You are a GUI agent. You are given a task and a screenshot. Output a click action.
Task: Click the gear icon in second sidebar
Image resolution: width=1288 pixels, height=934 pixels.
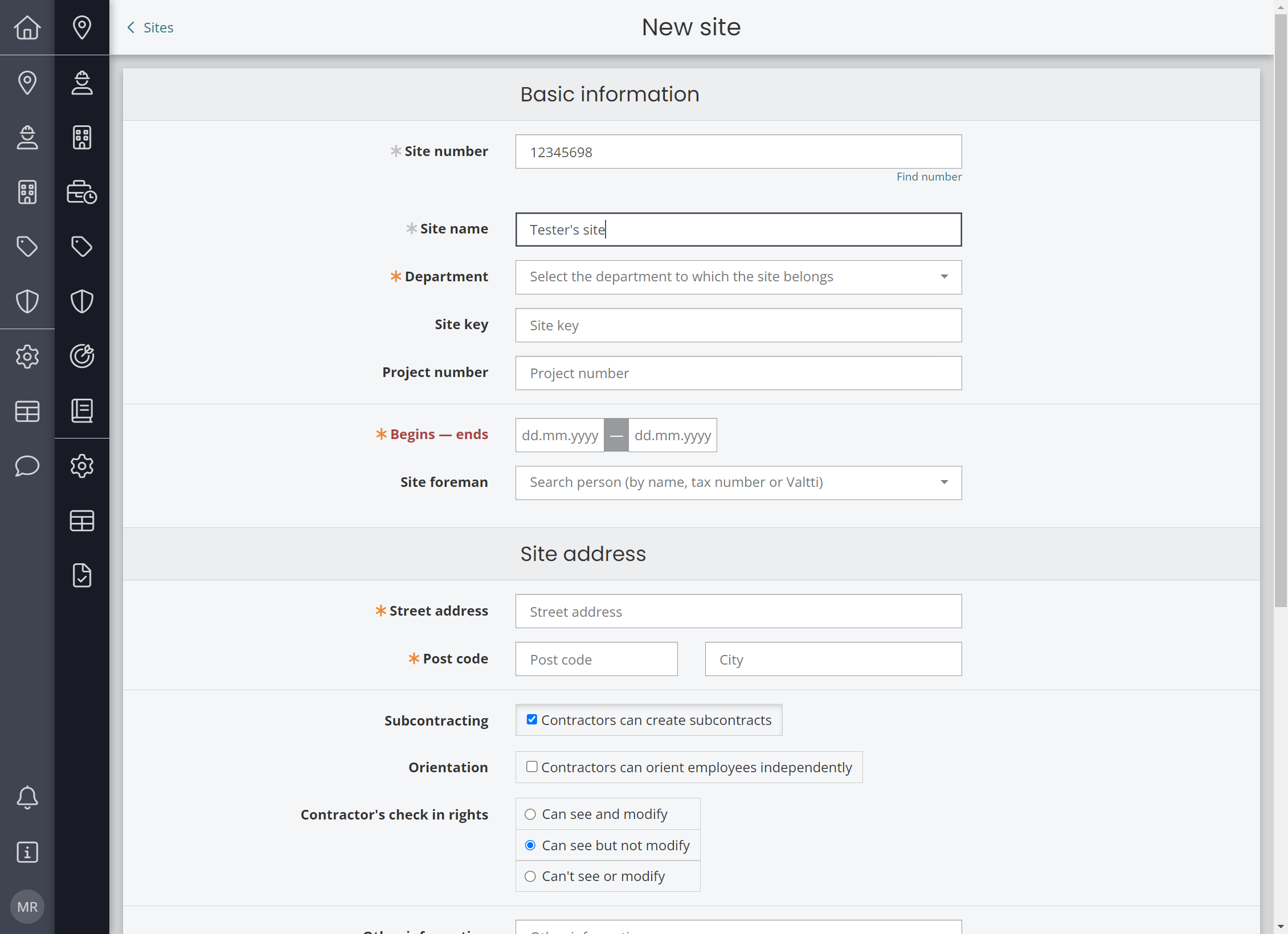[82, 466]
